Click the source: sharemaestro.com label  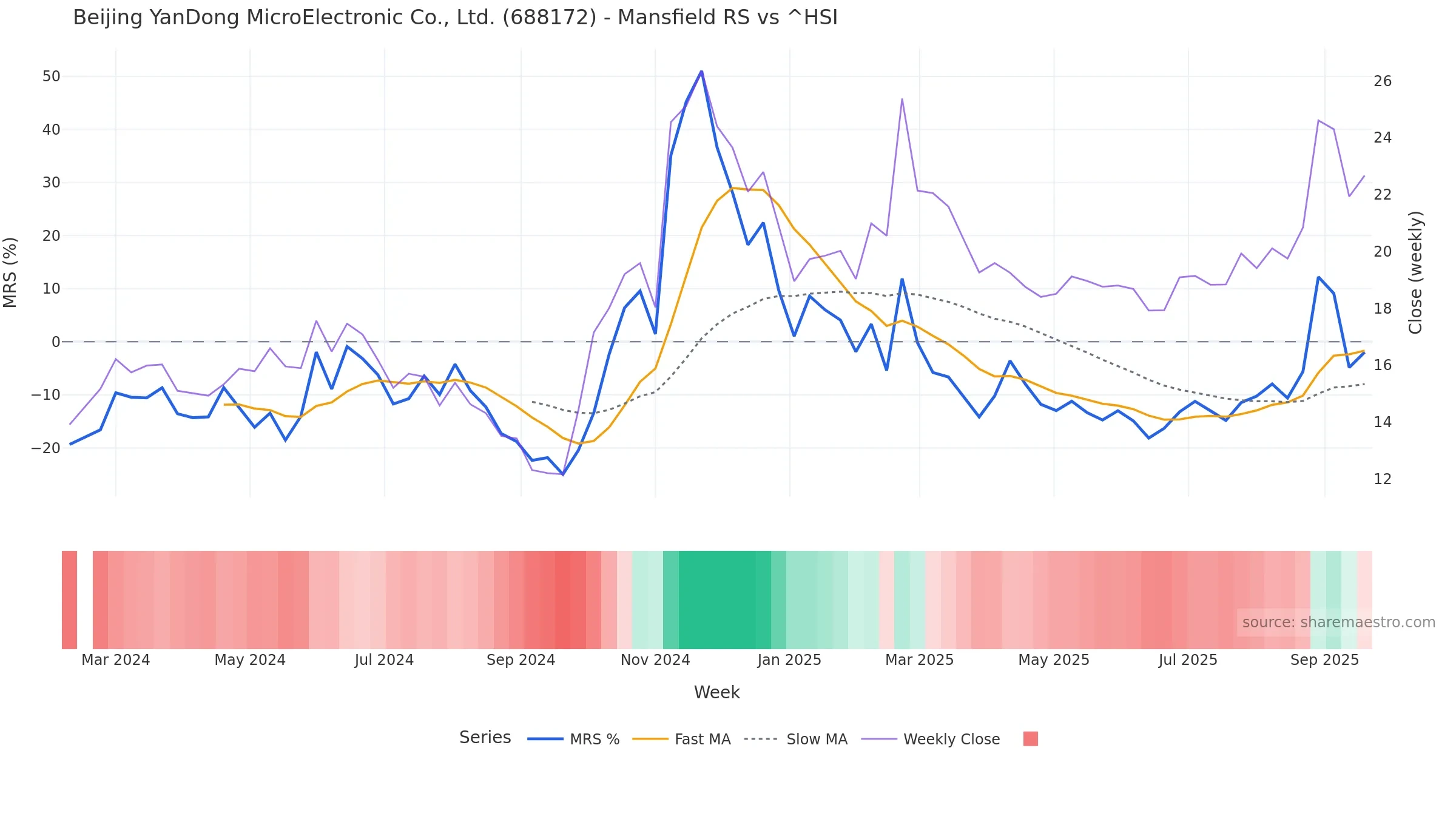(1338, 622)
